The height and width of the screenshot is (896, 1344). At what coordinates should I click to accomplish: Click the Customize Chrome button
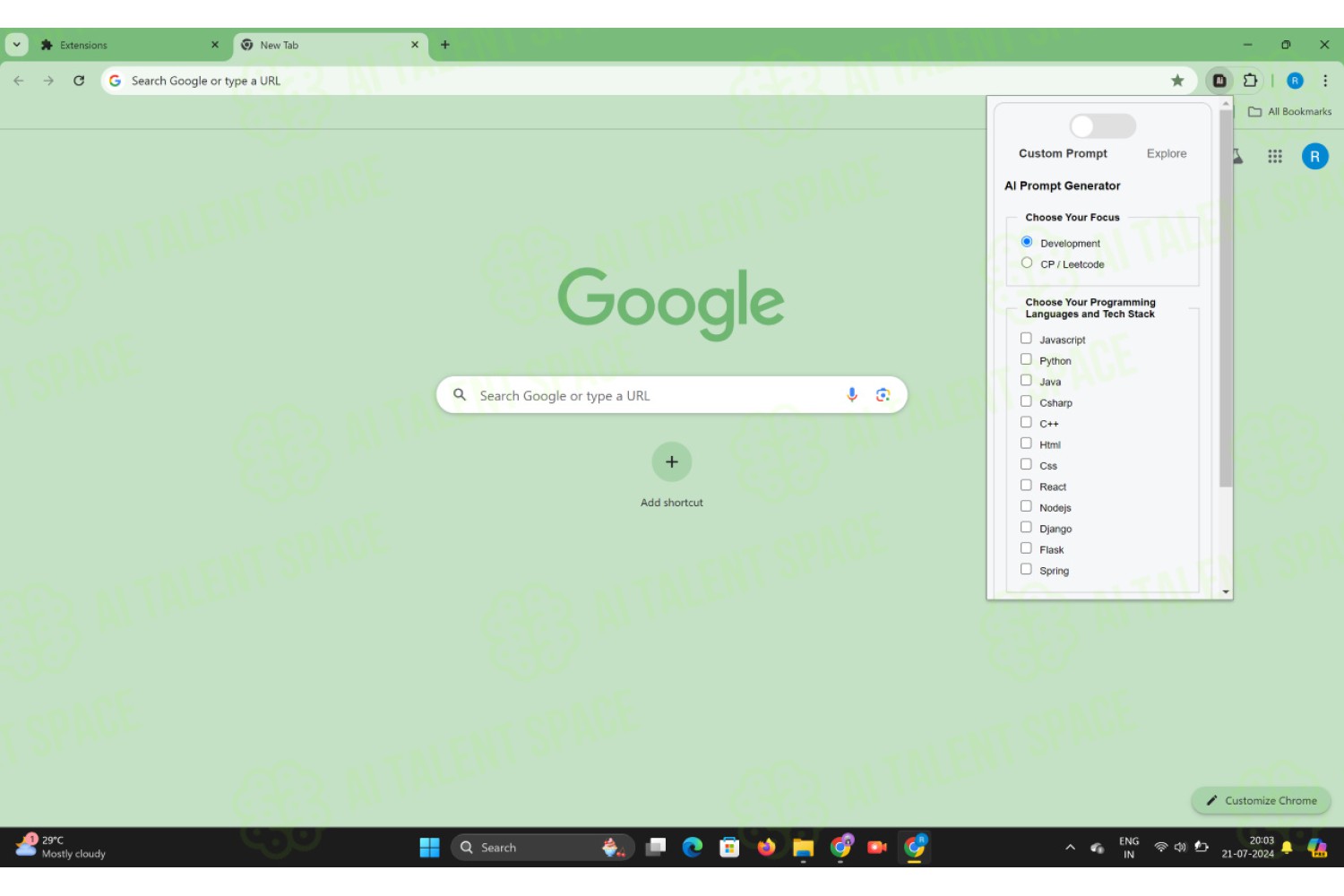pyautogui.click(x=1261, y=801)
